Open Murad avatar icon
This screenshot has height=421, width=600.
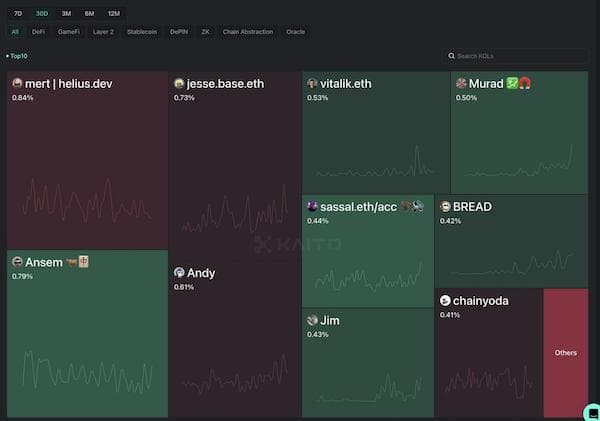pyautogui.click(x=461, y=83)
